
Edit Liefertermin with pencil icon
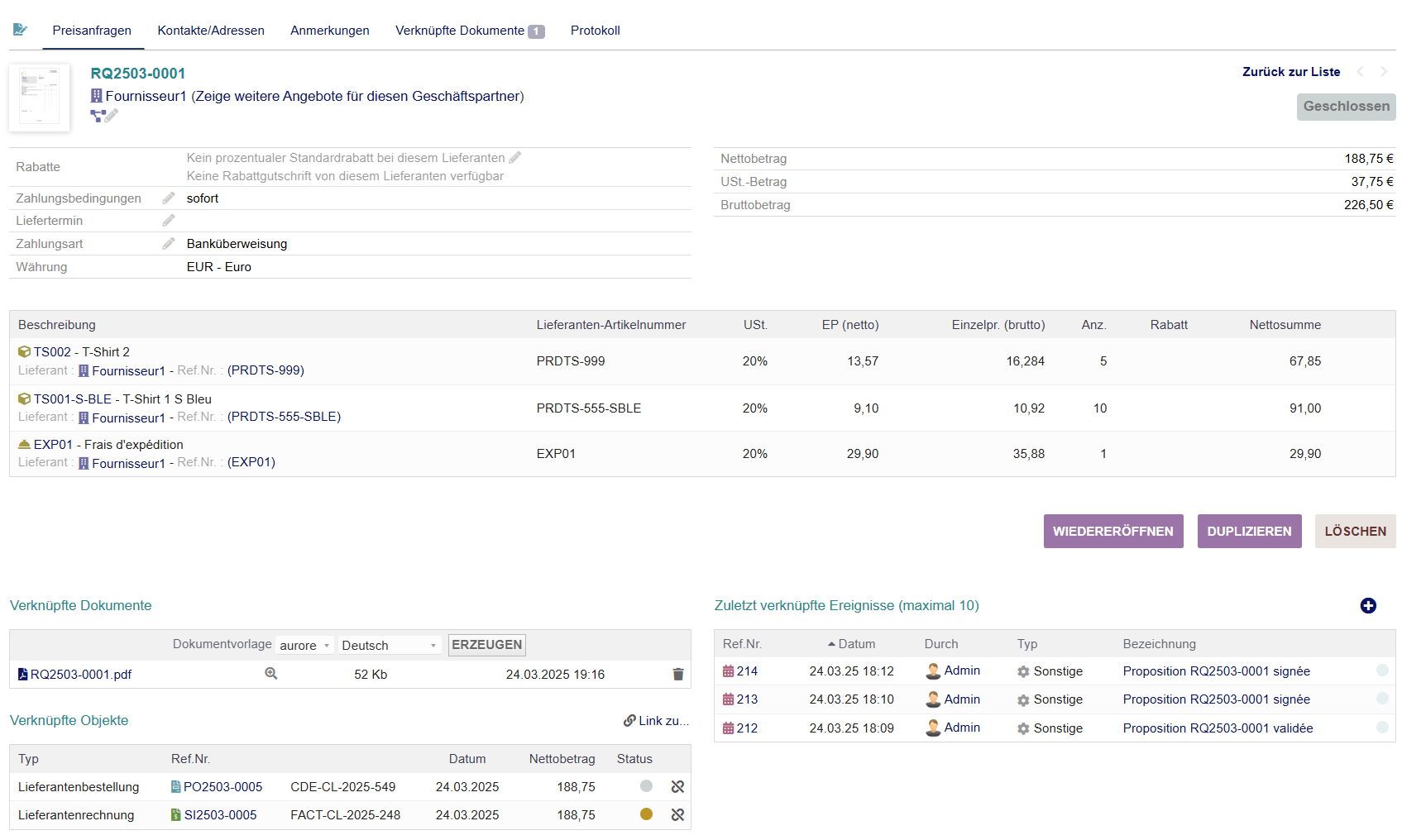pos(169,221)
